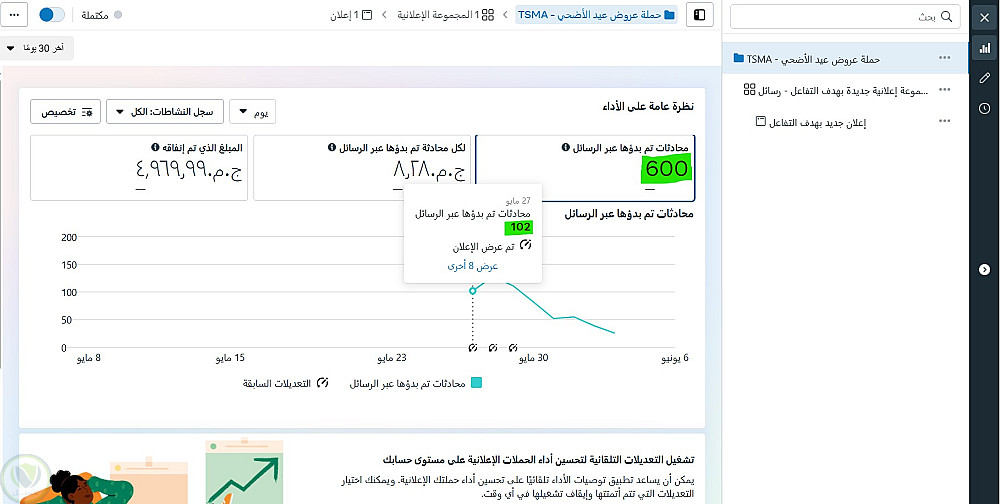
Task: Click the magnifier icon in search box
Action: coord(947,17)
